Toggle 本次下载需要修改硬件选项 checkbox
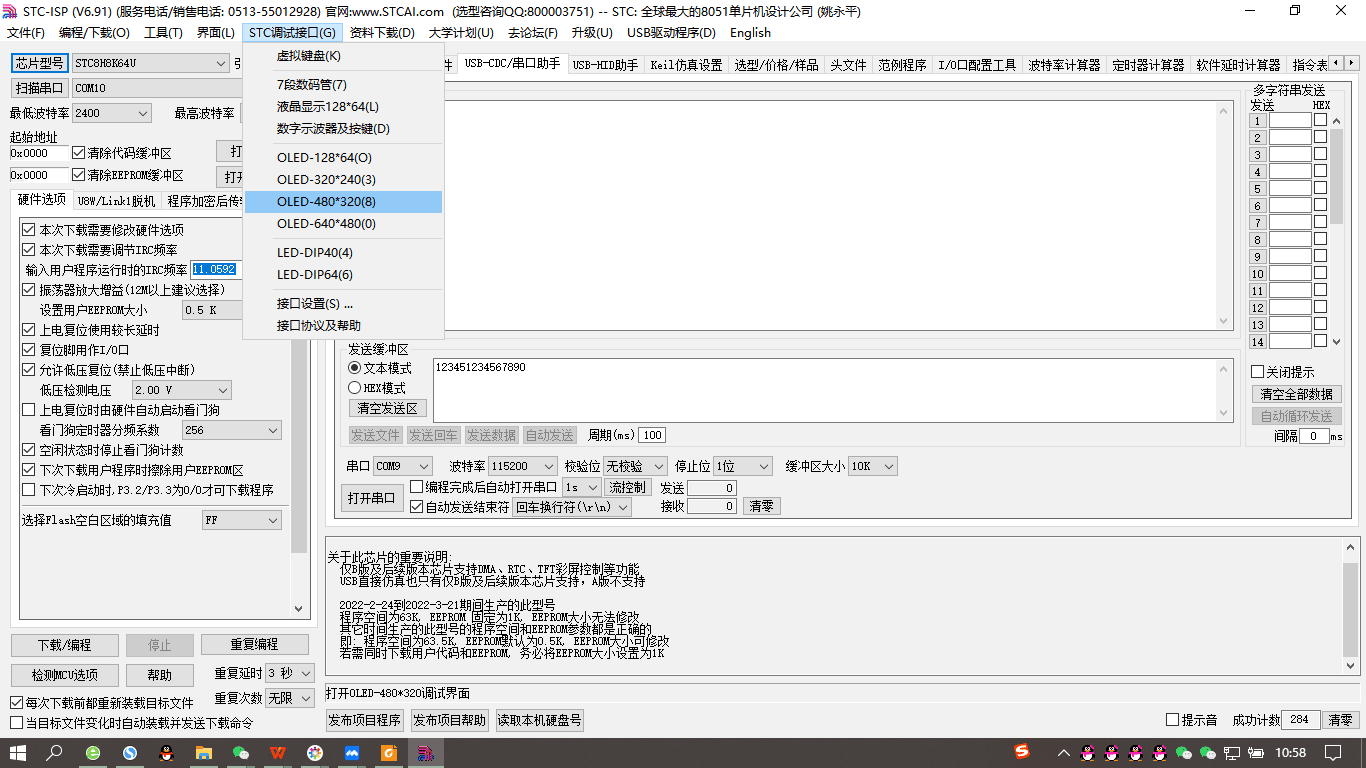 (29, 230)
